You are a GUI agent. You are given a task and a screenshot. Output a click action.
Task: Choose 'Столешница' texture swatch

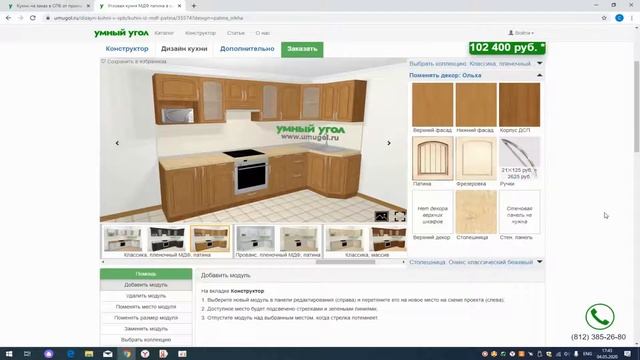[x=476, y=212]
